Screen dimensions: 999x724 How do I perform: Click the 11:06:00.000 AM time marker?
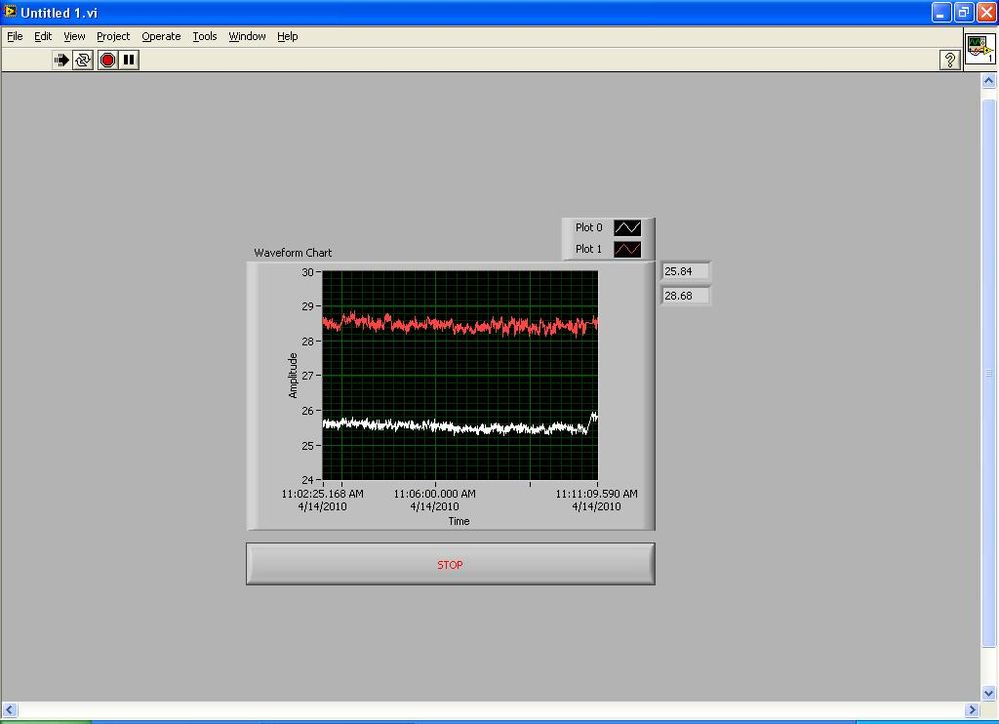(x=435, y=494)
